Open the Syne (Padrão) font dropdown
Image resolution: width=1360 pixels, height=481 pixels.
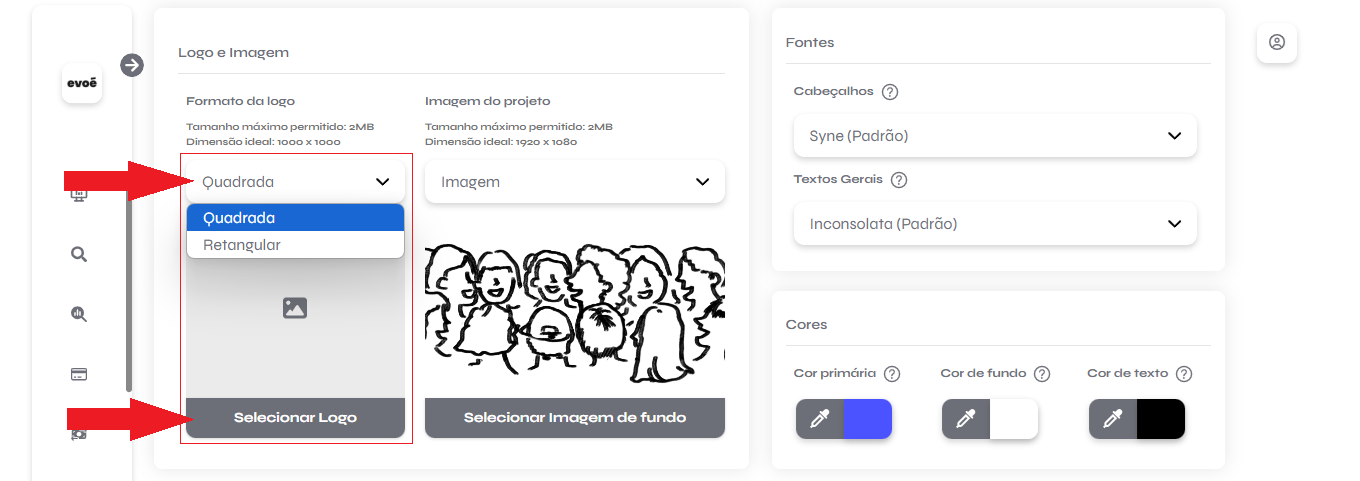click(x=995, y=136)
